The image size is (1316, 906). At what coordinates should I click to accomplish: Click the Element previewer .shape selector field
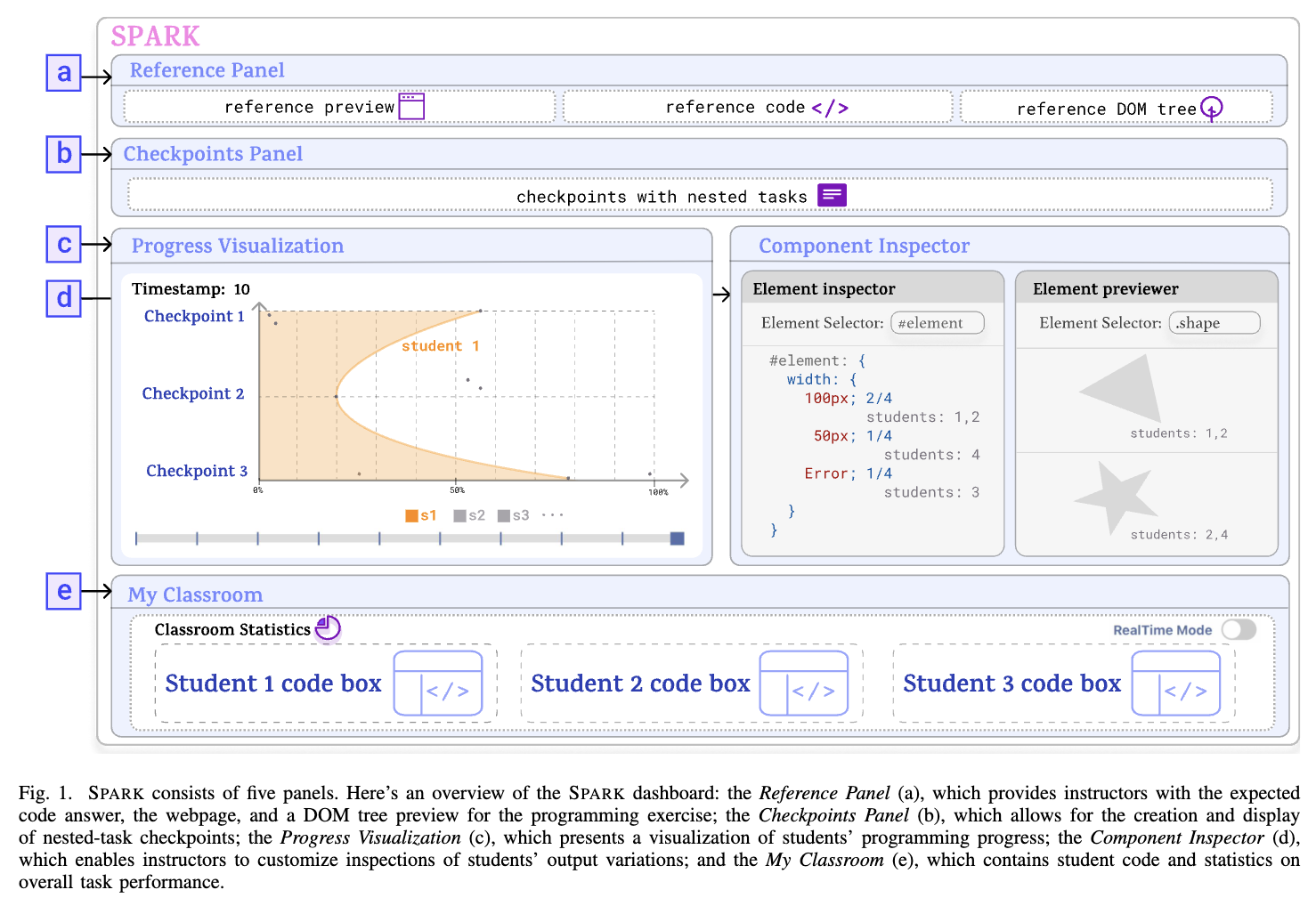(x=1214, y=323)
